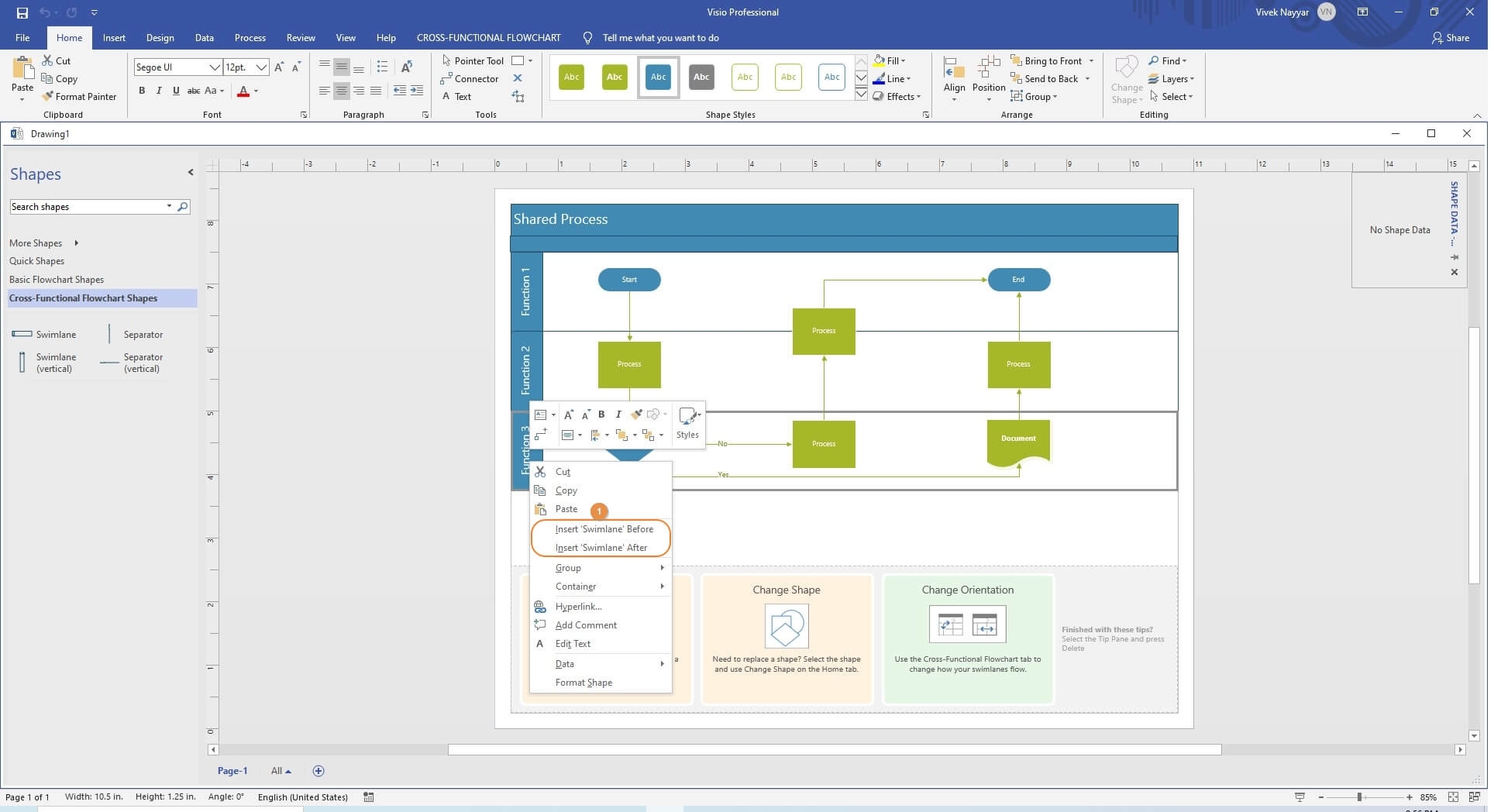This screenshot has height=812, width=1494.
Task: Click the Align button in Arrange group
Action: coord(954,77)
